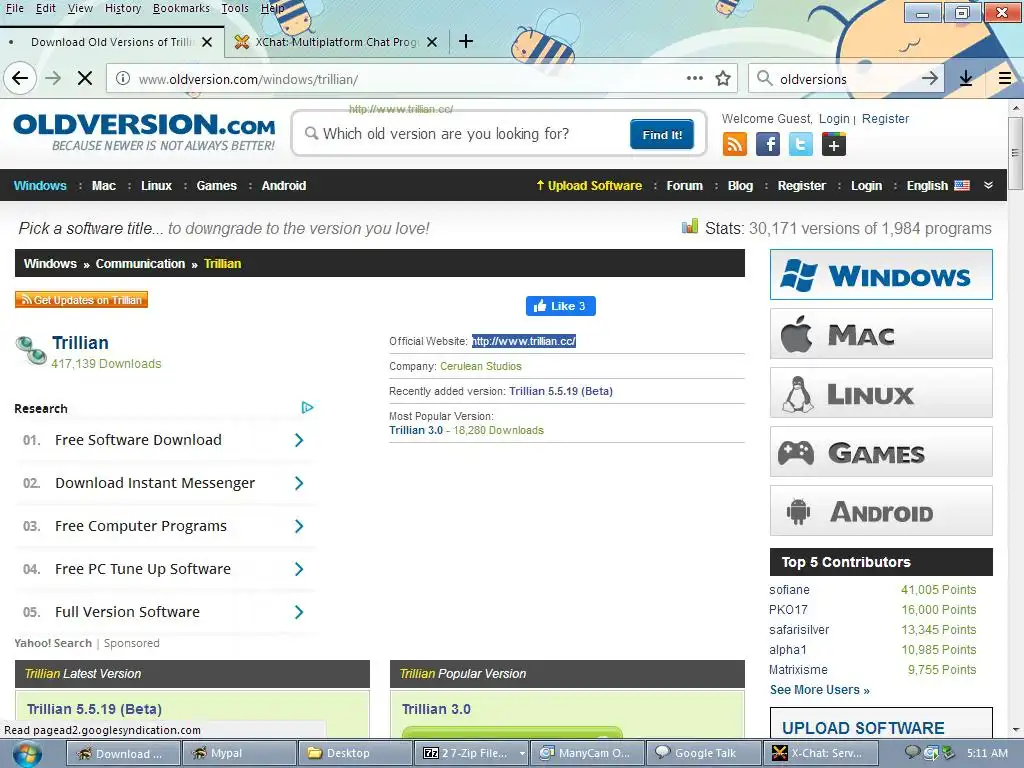Open the hamburger application menu
The image size is (1024, 768).
[x=1004, y=78]
